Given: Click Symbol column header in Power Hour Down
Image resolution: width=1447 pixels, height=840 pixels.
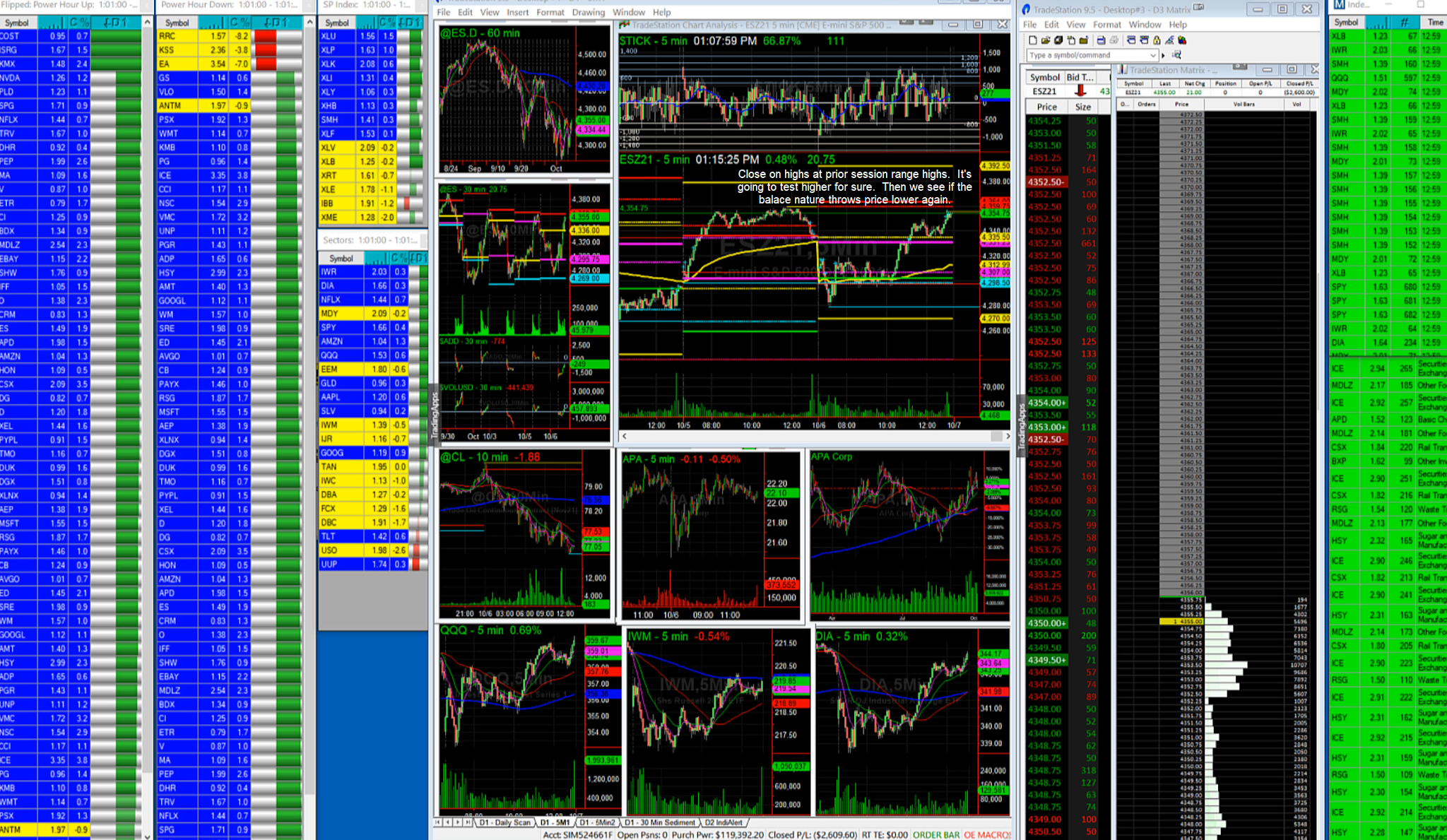Looking at the screenshot, I should click(177, 23).
